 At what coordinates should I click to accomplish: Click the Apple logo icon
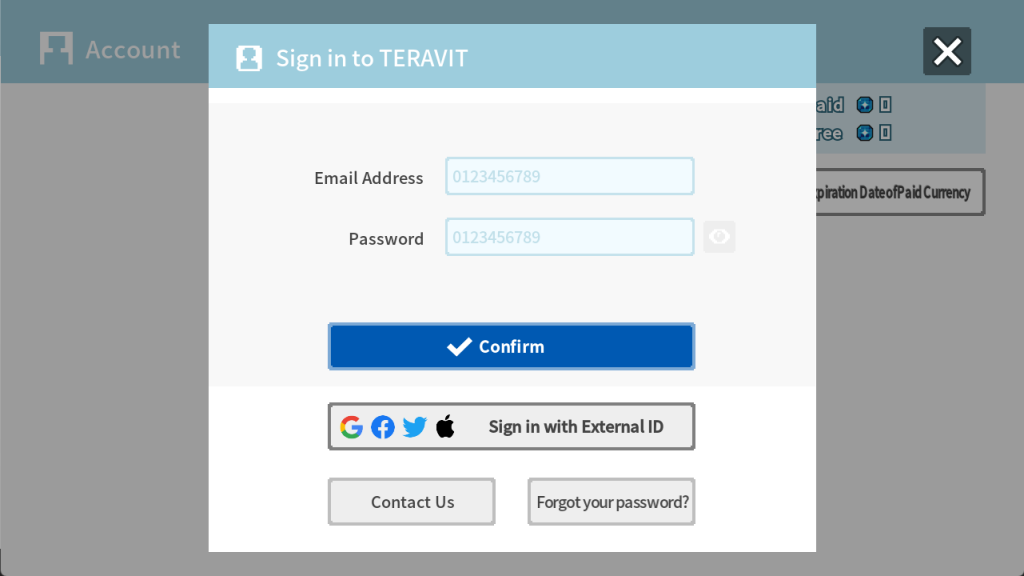coord(445,426)
